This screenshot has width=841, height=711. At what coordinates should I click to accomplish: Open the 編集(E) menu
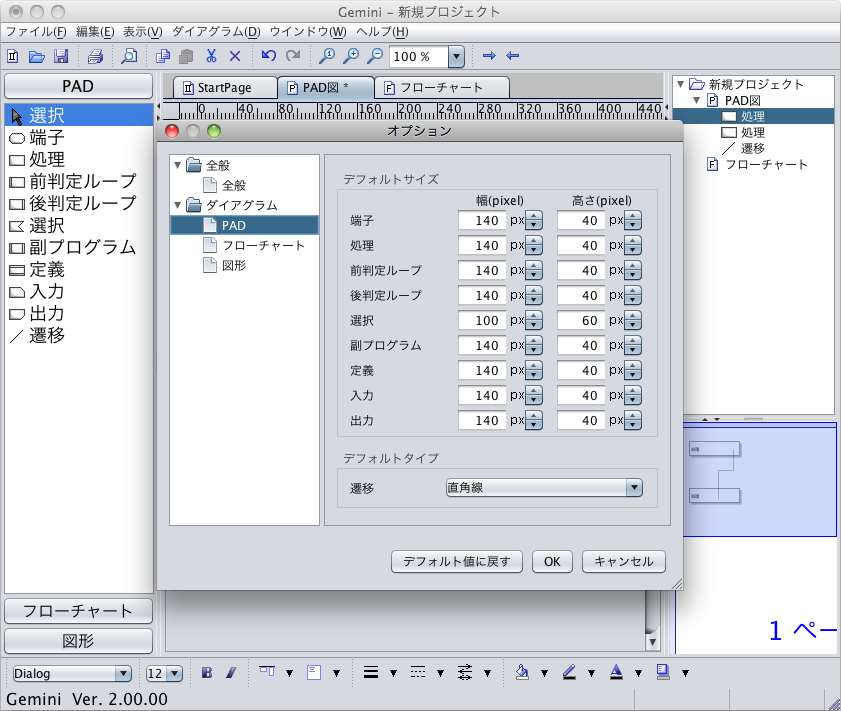[95, 32]
